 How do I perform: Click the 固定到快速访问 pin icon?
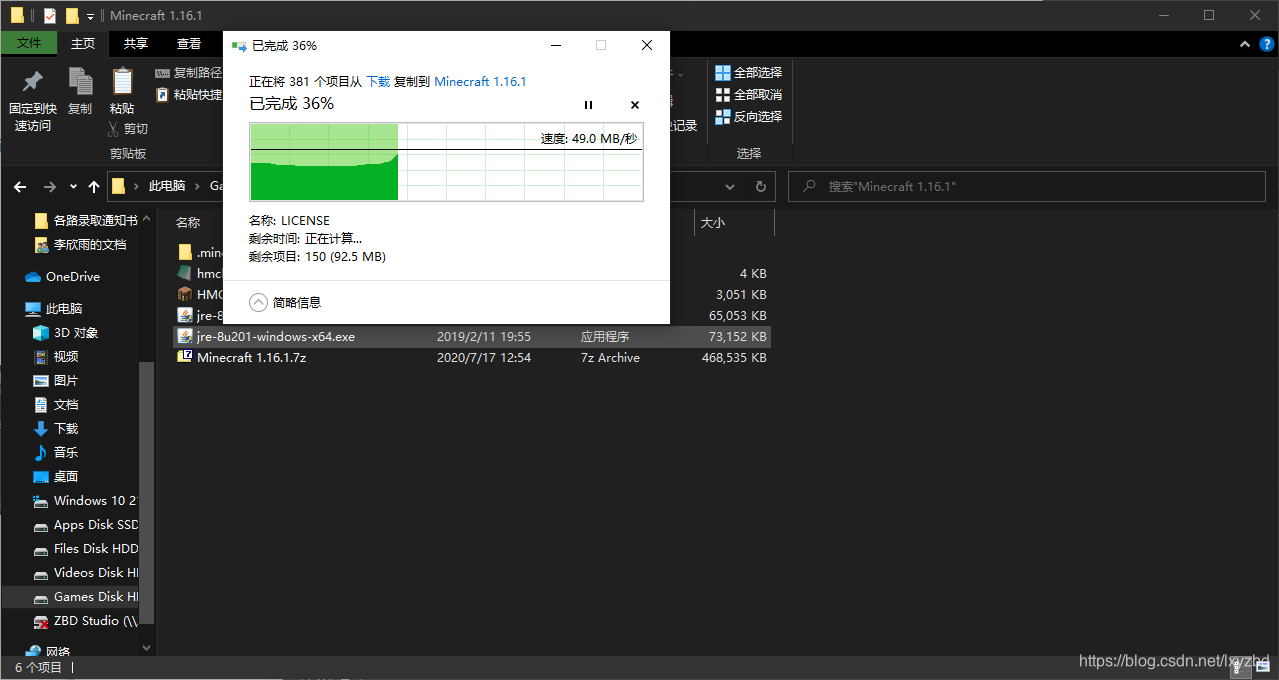point(32,82)
